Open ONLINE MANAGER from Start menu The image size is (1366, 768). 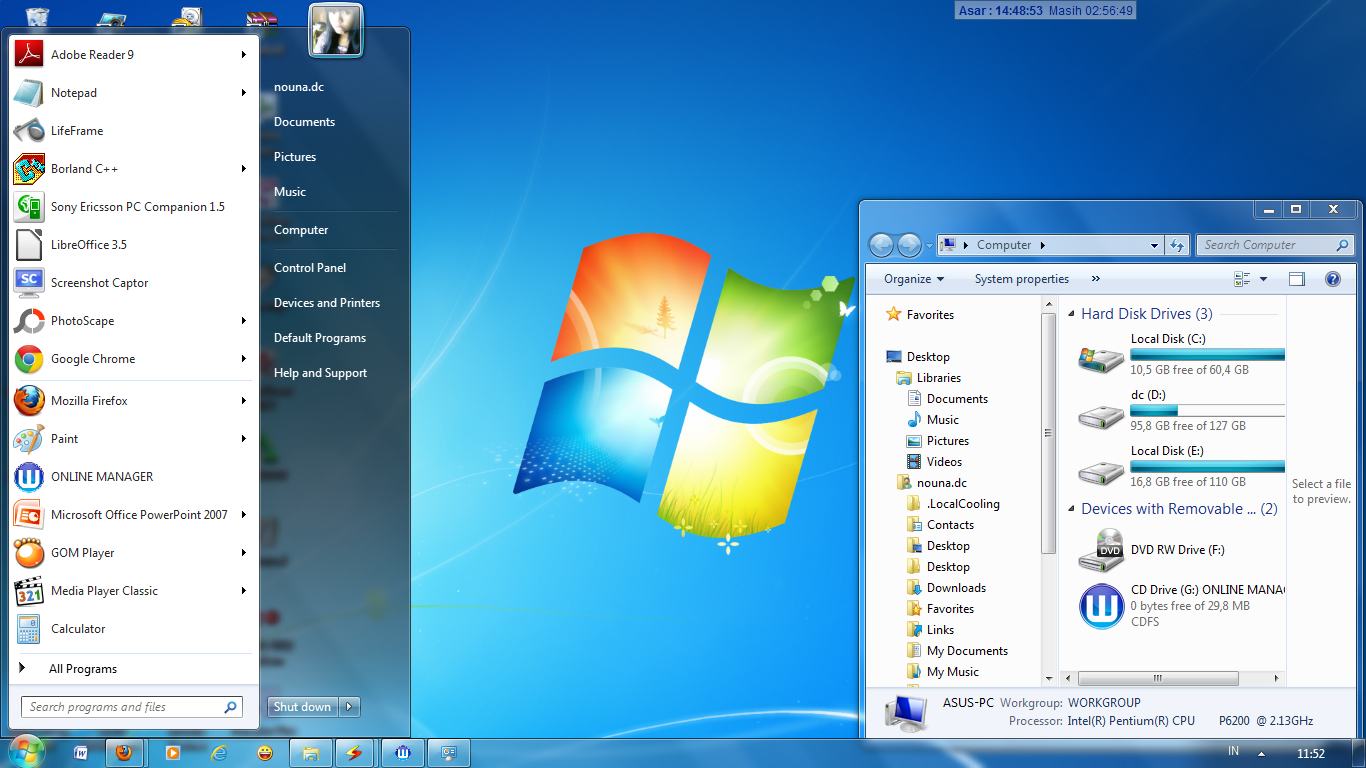[133, 477]
